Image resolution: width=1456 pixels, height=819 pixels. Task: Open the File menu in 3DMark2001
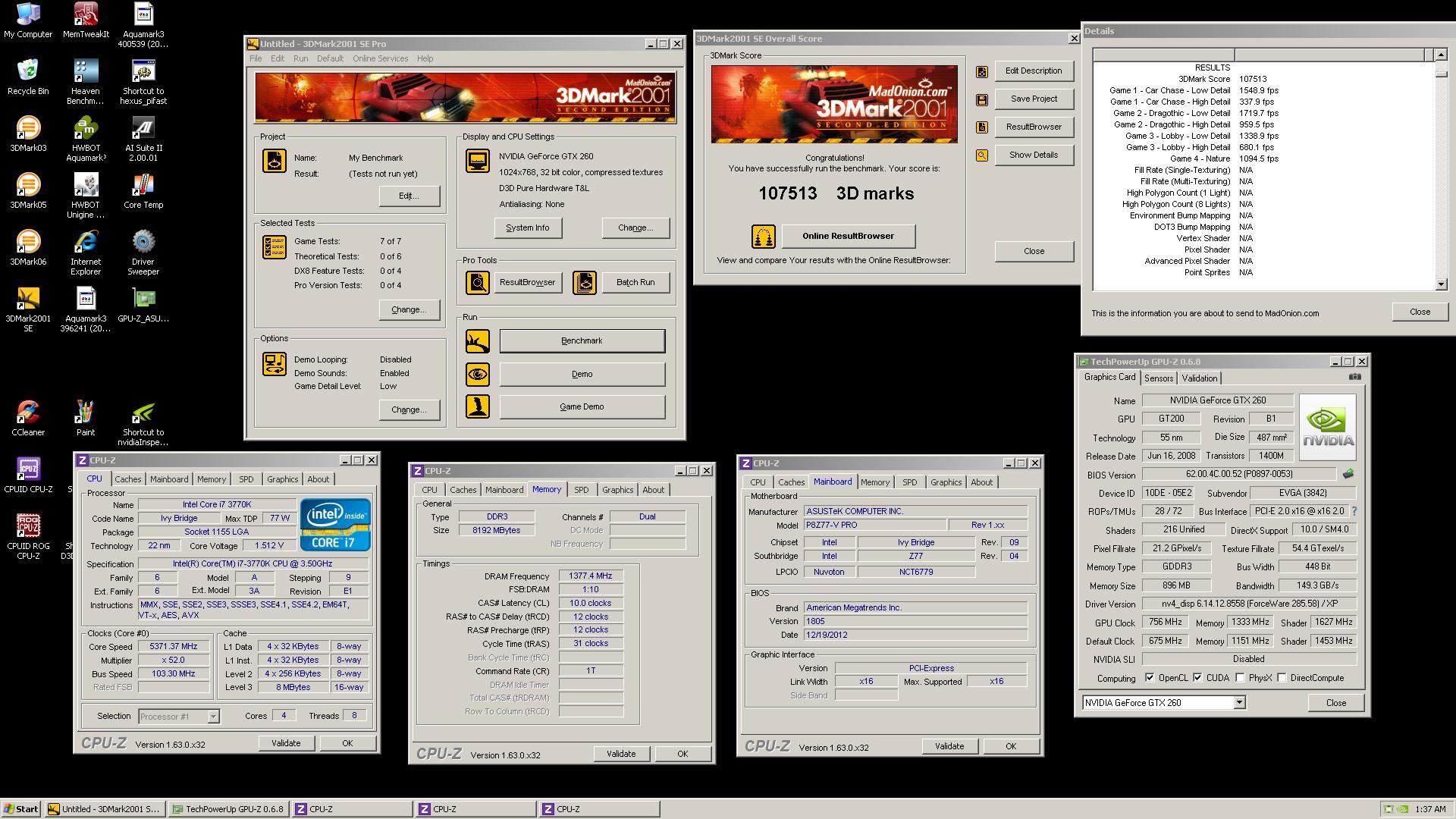click(256, 58)
